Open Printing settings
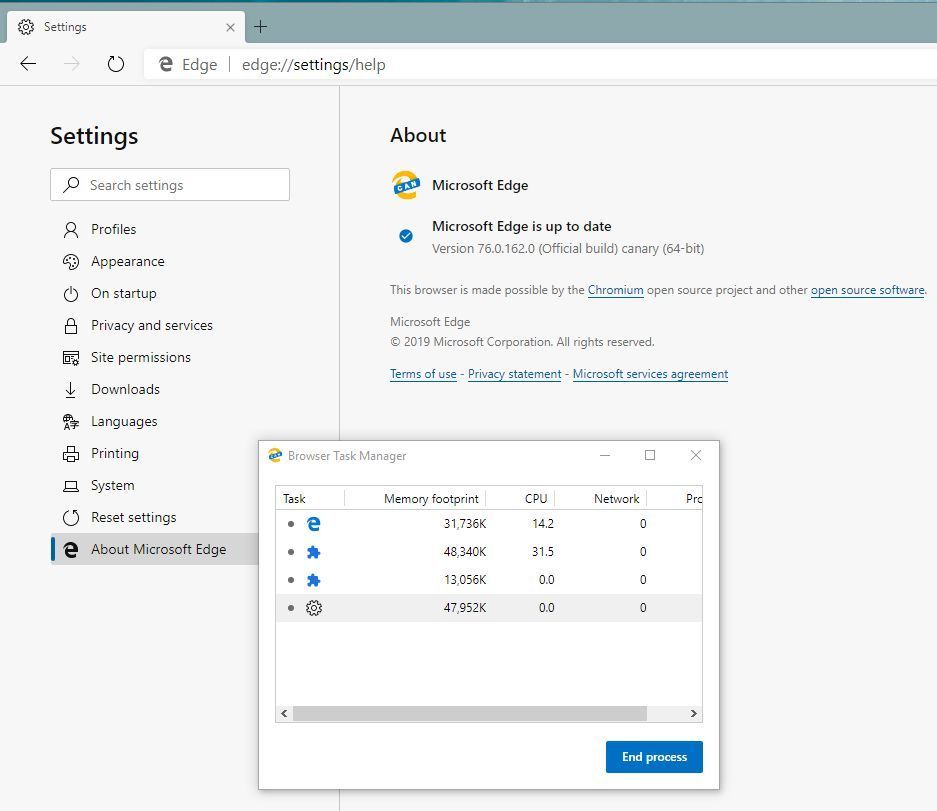The height and width of the screenshot is (811, 937). [115, 454]
